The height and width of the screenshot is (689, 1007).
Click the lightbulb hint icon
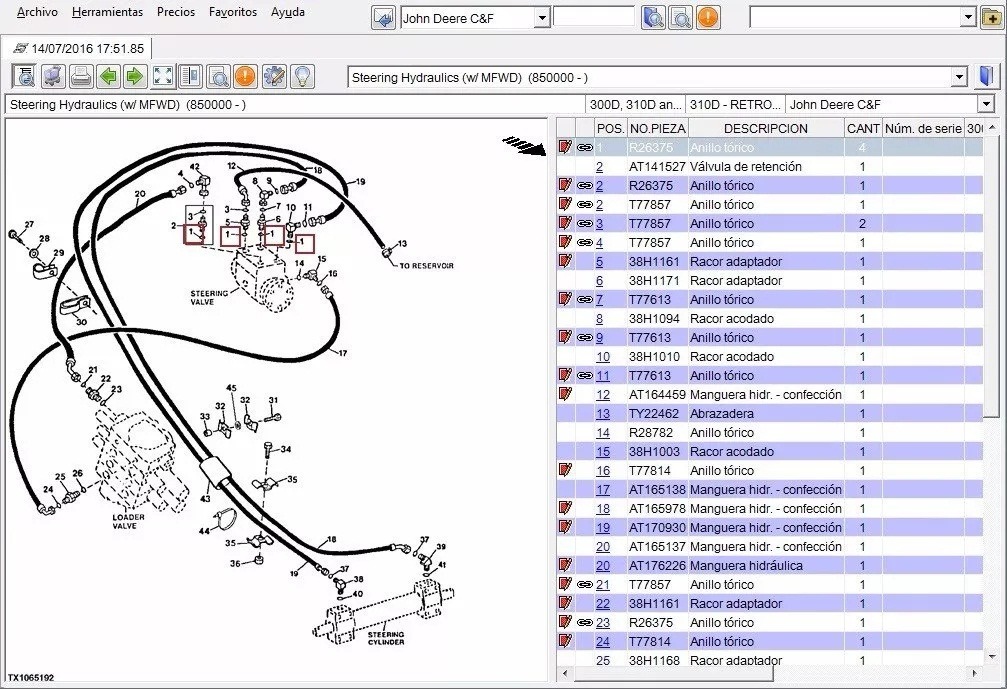coord(302,77)
